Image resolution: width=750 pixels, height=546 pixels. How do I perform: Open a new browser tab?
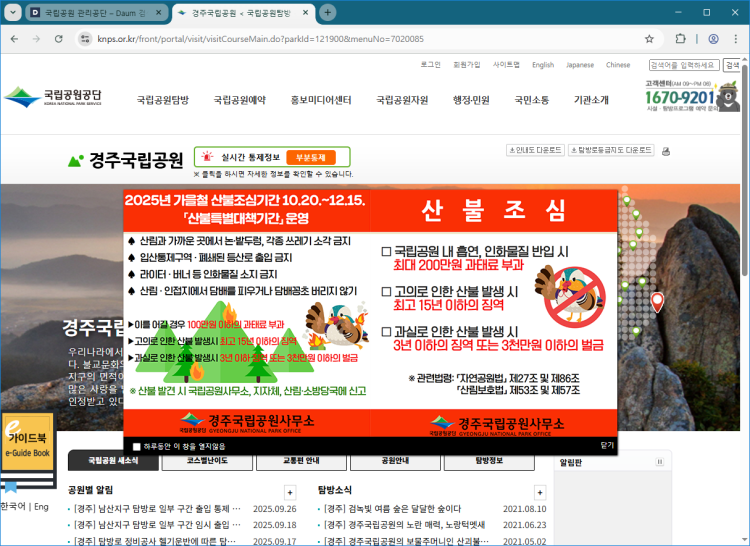pyautogui.click(x=327, y=12)
